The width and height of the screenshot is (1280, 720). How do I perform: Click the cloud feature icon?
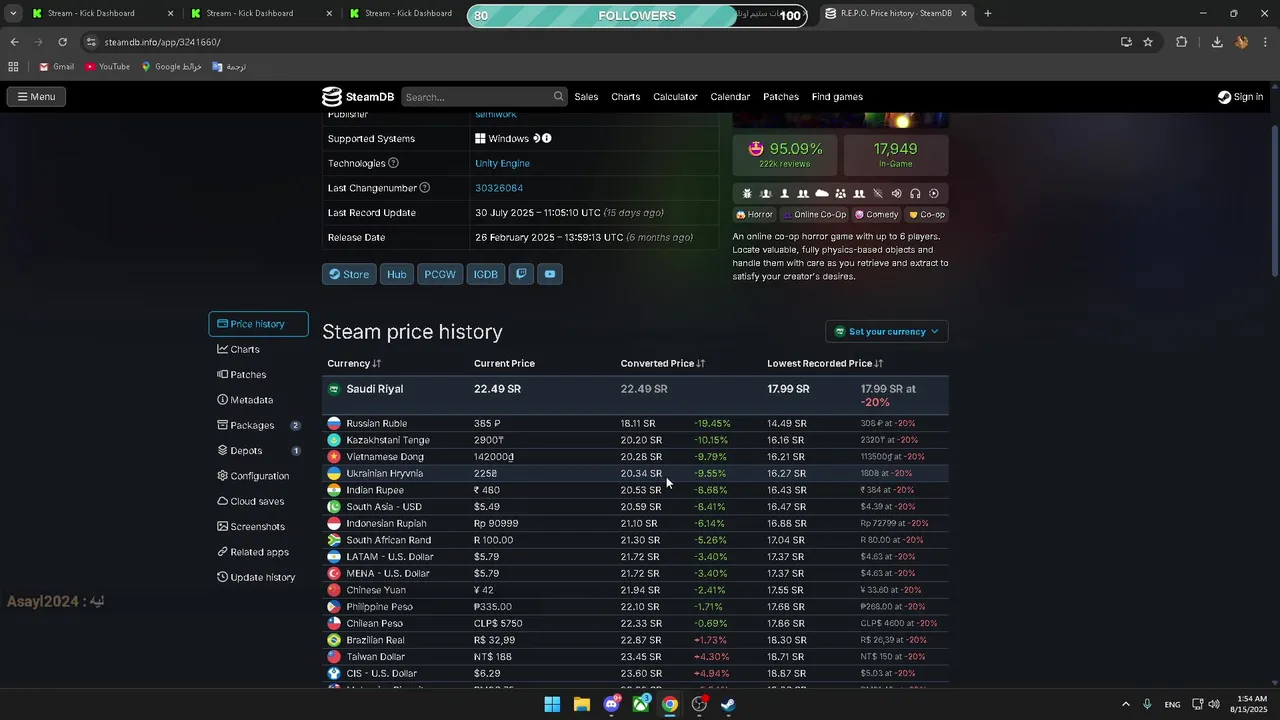(x=822, y=194)
